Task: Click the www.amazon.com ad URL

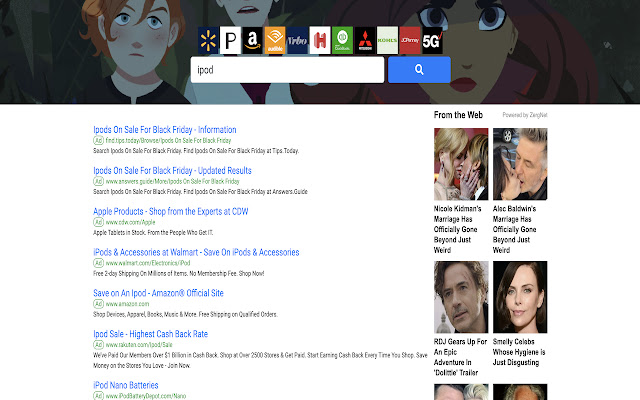Action: point(127,304)
